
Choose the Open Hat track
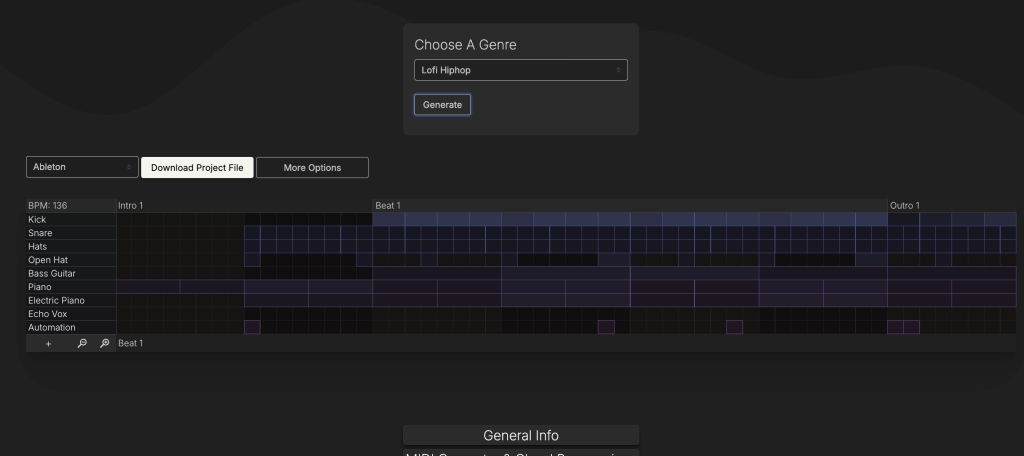click(x=48, y=260)
